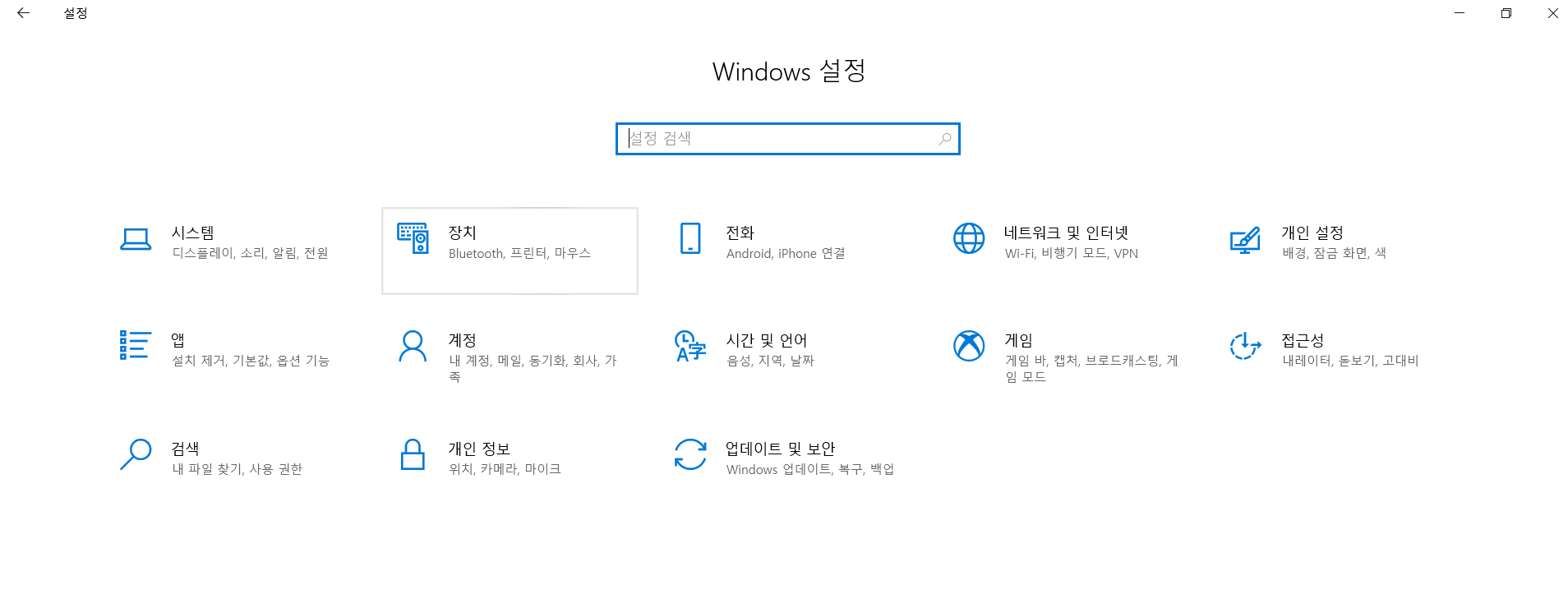This screenshot has width=1568, height=594.
Task: Open the 계정 person icon
Action: 413,346
